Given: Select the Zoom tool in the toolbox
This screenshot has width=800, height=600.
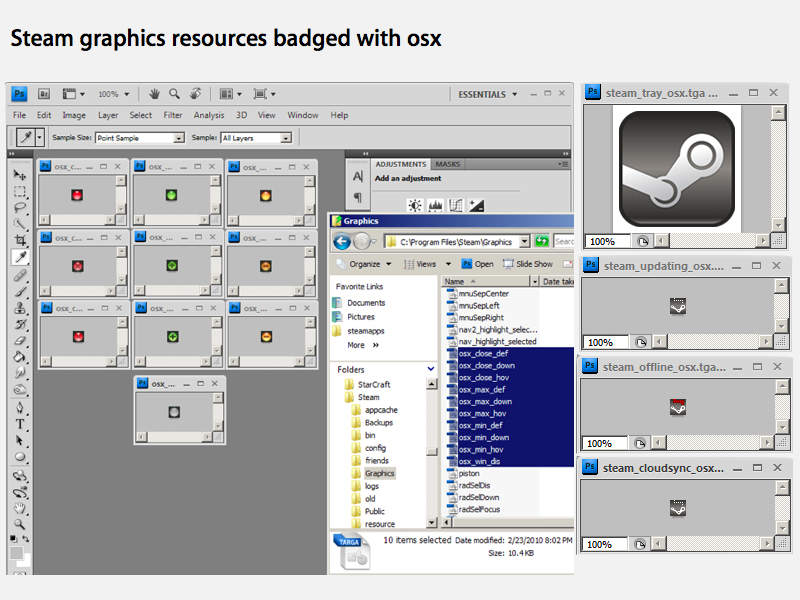Looking at the screenshot, I should (x=19, y=524).
